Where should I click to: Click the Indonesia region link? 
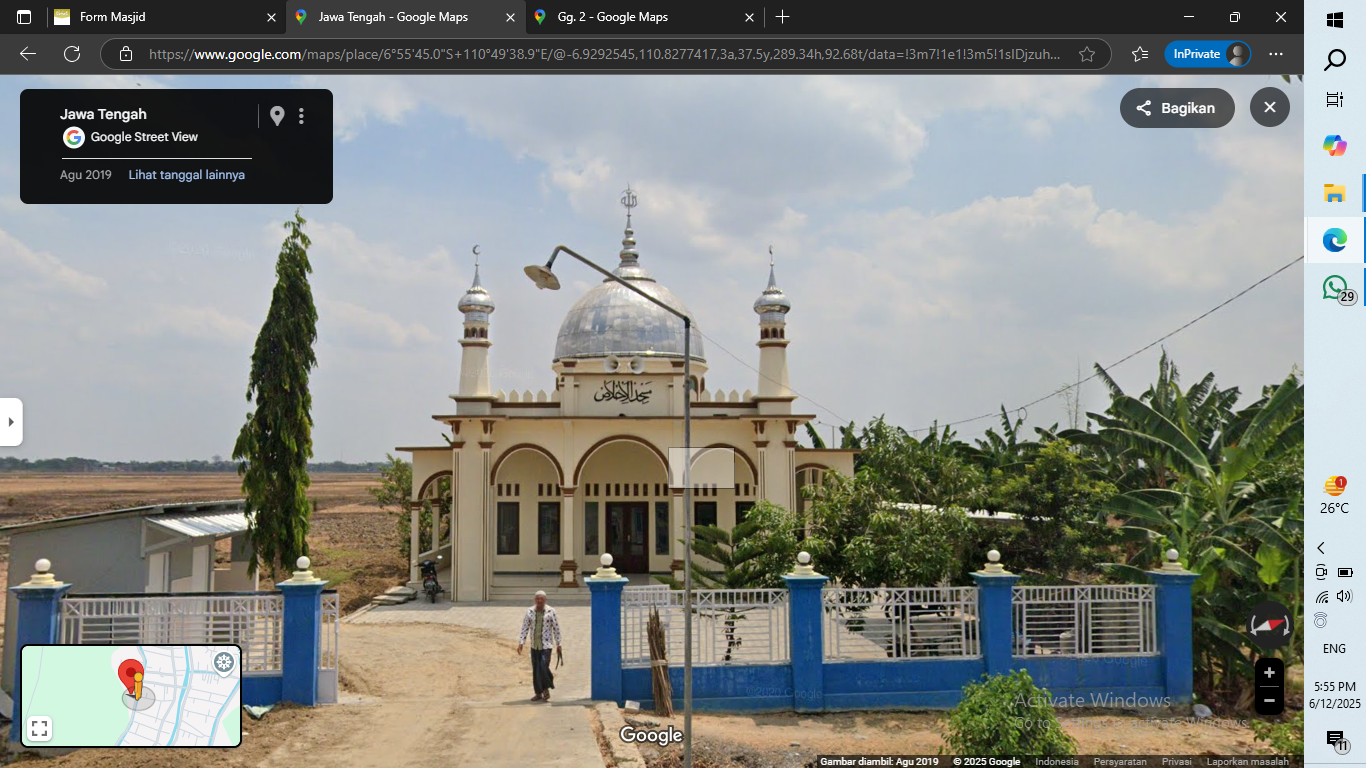click(x=1057, y=762)
